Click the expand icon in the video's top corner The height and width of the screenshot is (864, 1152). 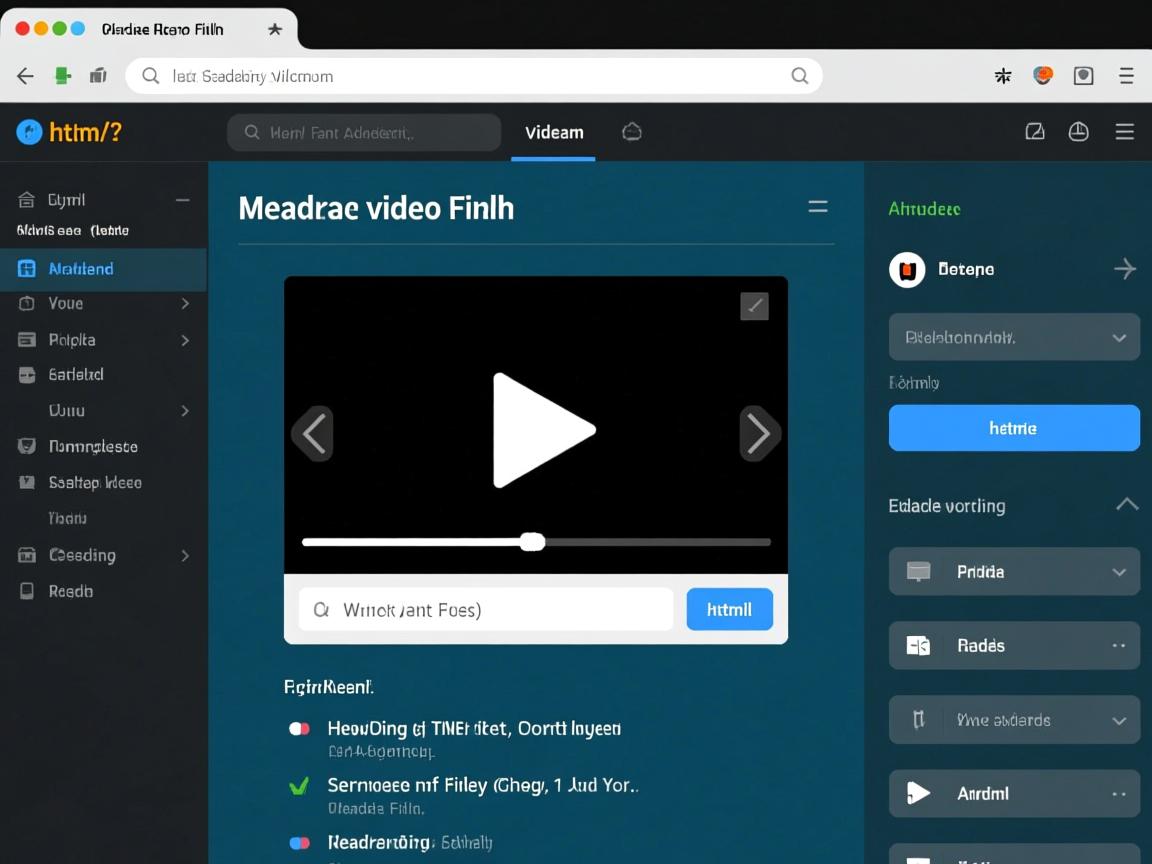754,306
